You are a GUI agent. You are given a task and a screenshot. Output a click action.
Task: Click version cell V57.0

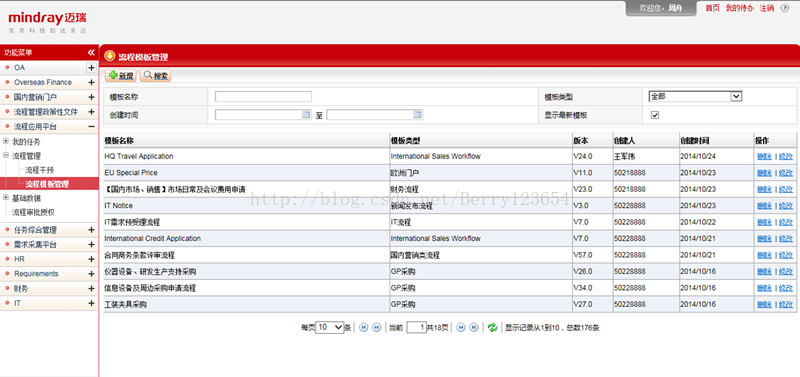tap(583, 255)
